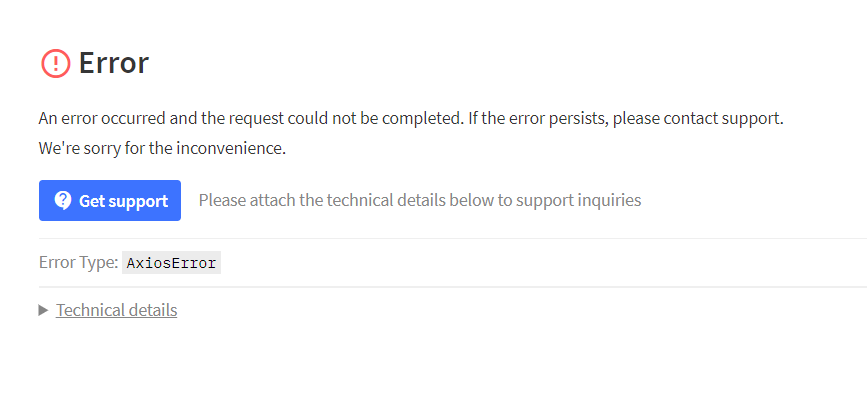Image resolution: width=867 pixels, height=411 pixels.
Task: Click the divider line above Error Type
Action: 453,238
